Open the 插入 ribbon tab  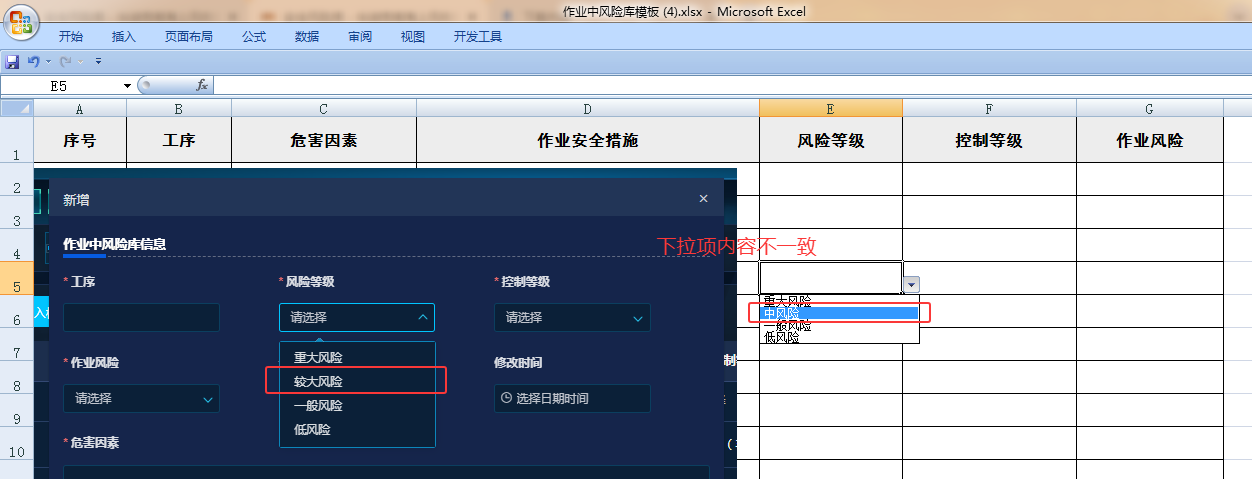(124, 37)
